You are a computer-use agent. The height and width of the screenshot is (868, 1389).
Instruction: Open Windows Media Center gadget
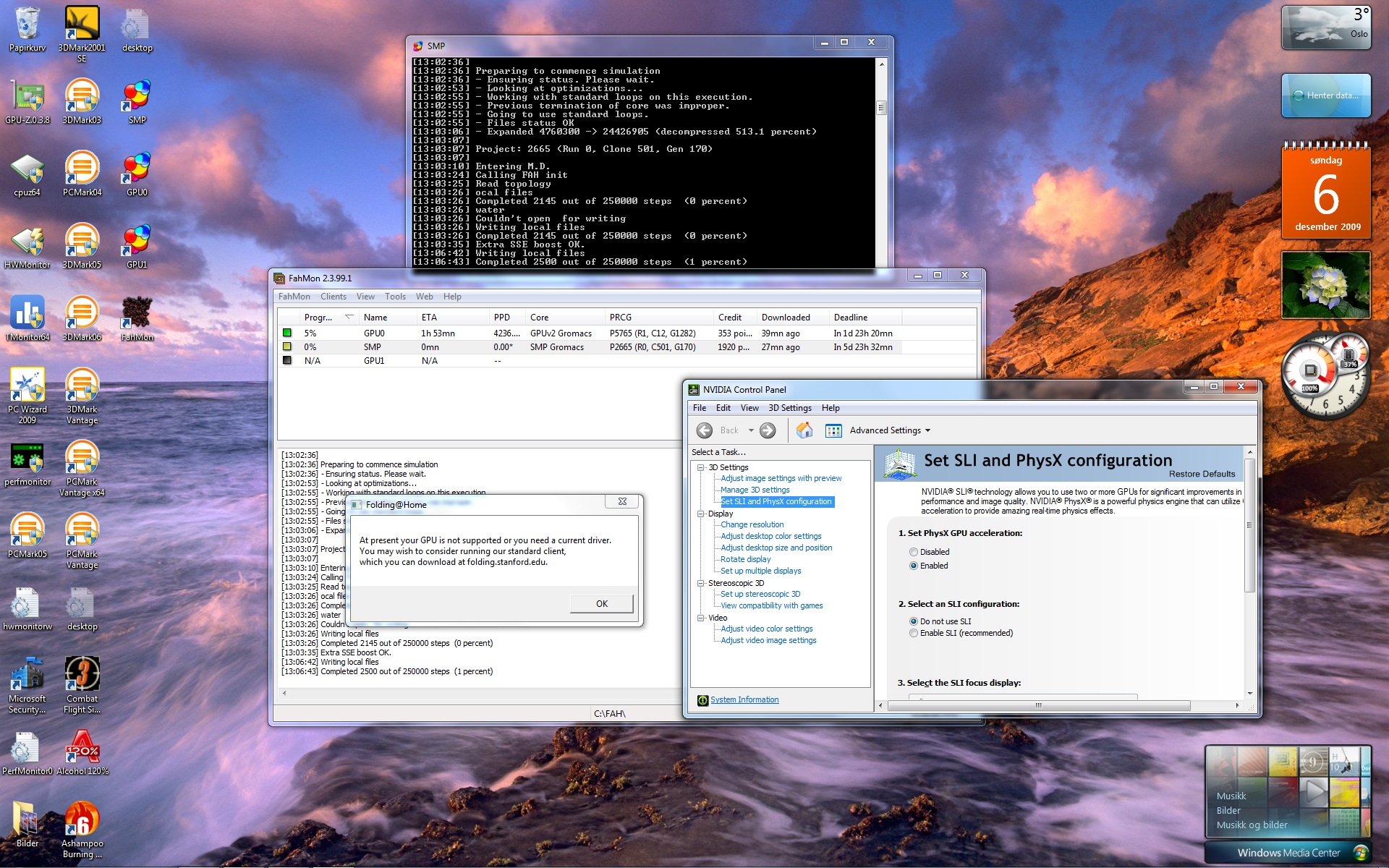click(x=1288, y=853)
